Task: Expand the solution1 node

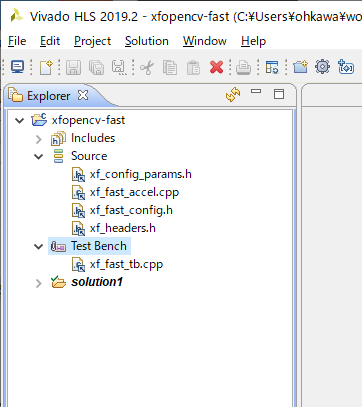Action: click(x=39, y=283)
